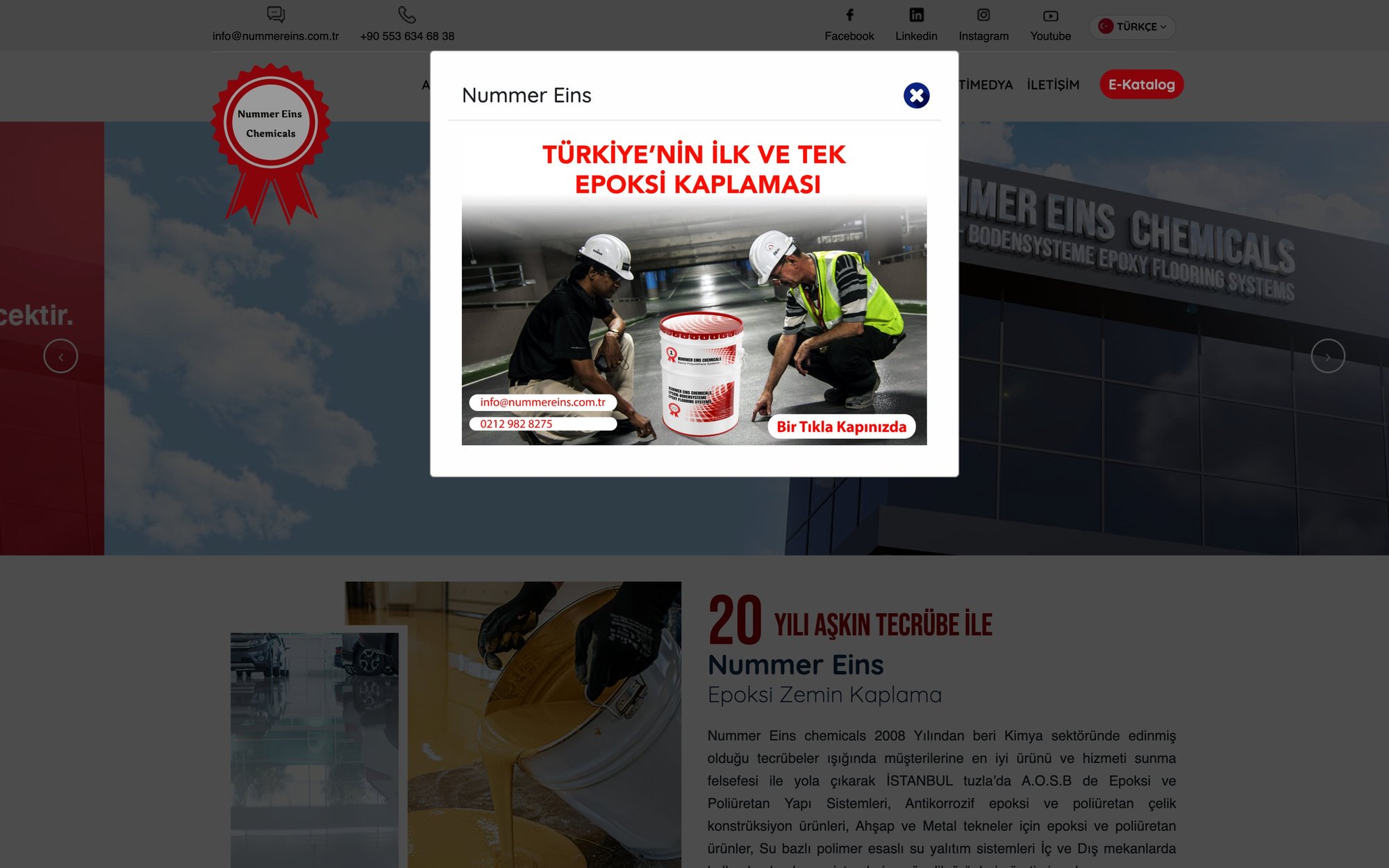Click the popup email info@nummereins.com.tr label
The height and width of the screenshot is (868, 1389).
[542, 402]
